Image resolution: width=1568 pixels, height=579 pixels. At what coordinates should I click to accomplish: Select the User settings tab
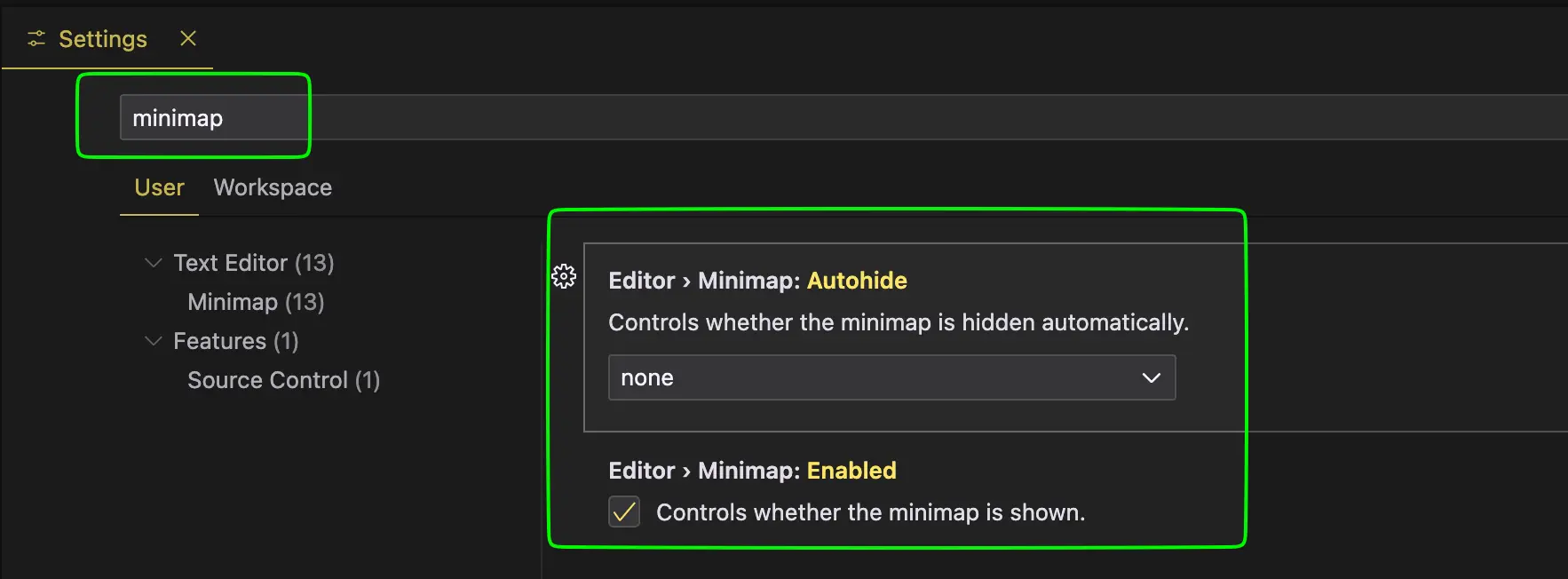[x=160, y=187]
